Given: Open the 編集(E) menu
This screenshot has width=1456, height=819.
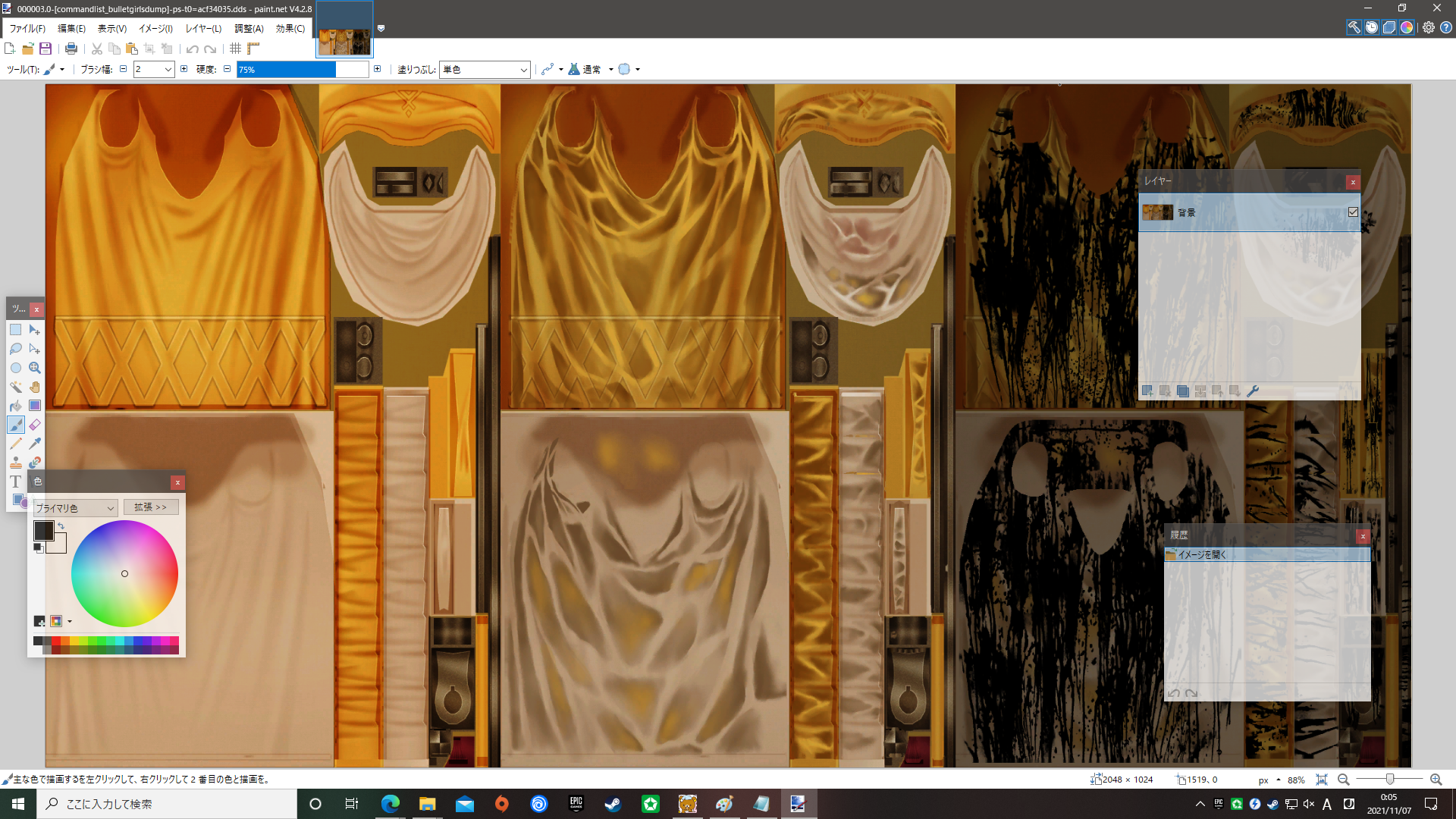Looking at the screenshot, I should 72,29.
